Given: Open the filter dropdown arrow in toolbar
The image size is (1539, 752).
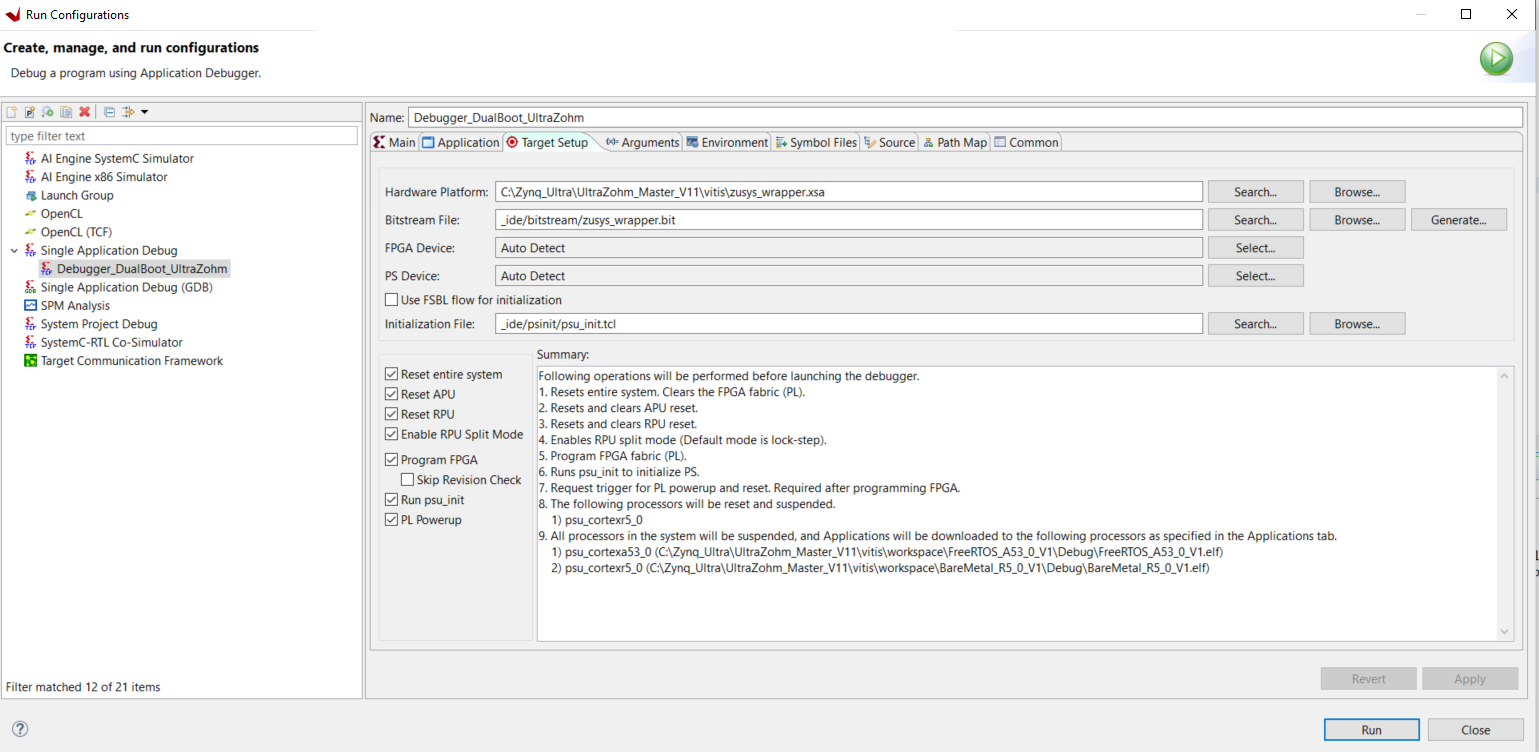Looking at the screenshot, I should point(145,112).
